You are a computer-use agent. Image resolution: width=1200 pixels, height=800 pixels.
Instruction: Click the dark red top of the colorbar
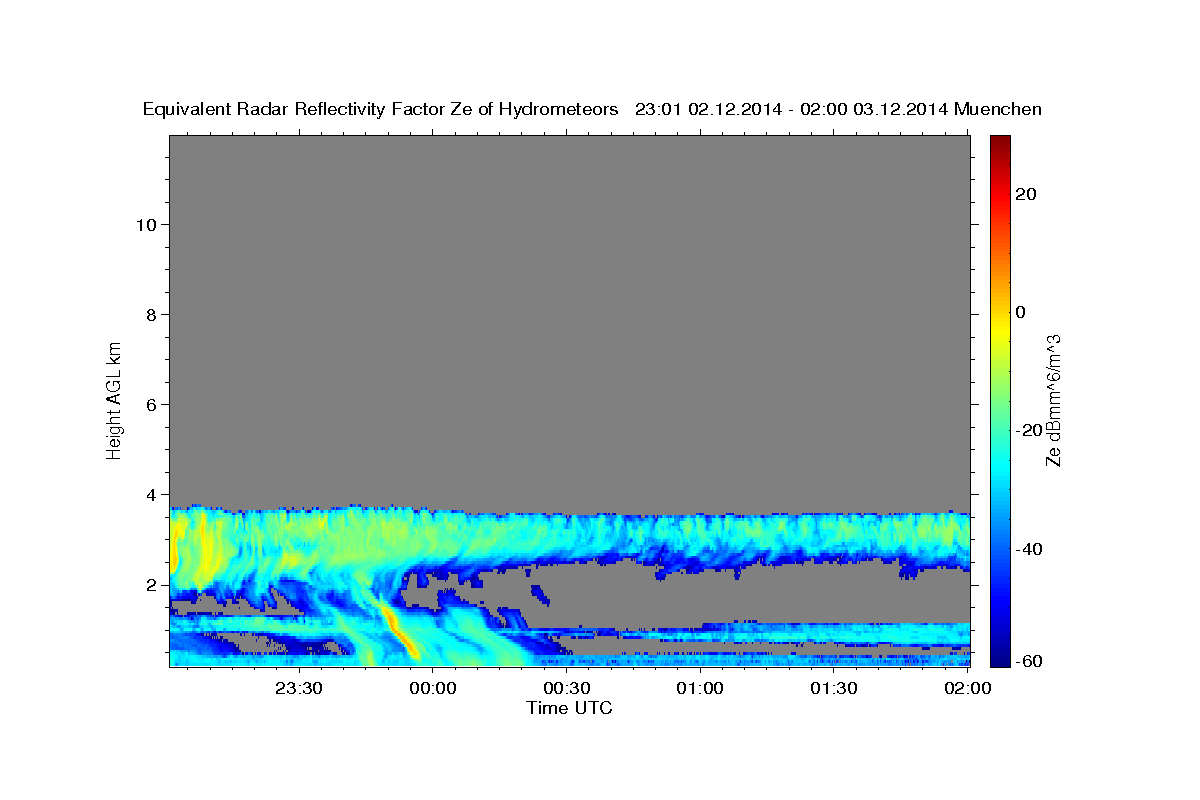999,145
